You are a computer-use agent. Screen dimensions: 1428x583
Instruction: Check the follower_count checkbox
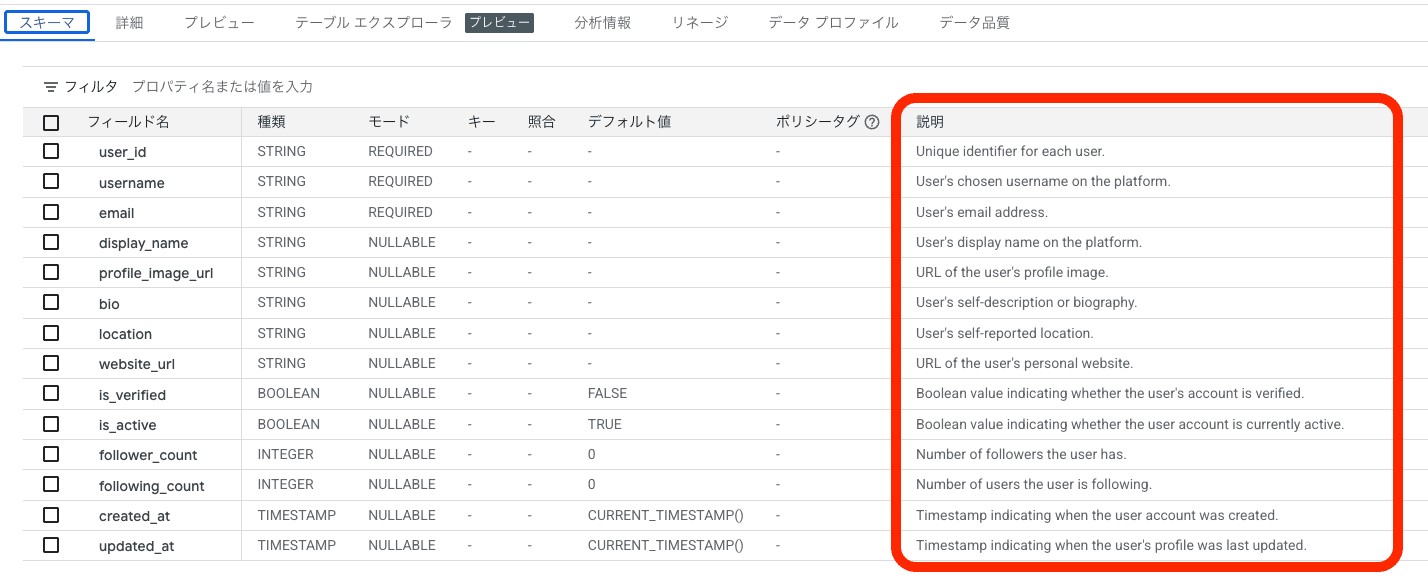(51, 454)
